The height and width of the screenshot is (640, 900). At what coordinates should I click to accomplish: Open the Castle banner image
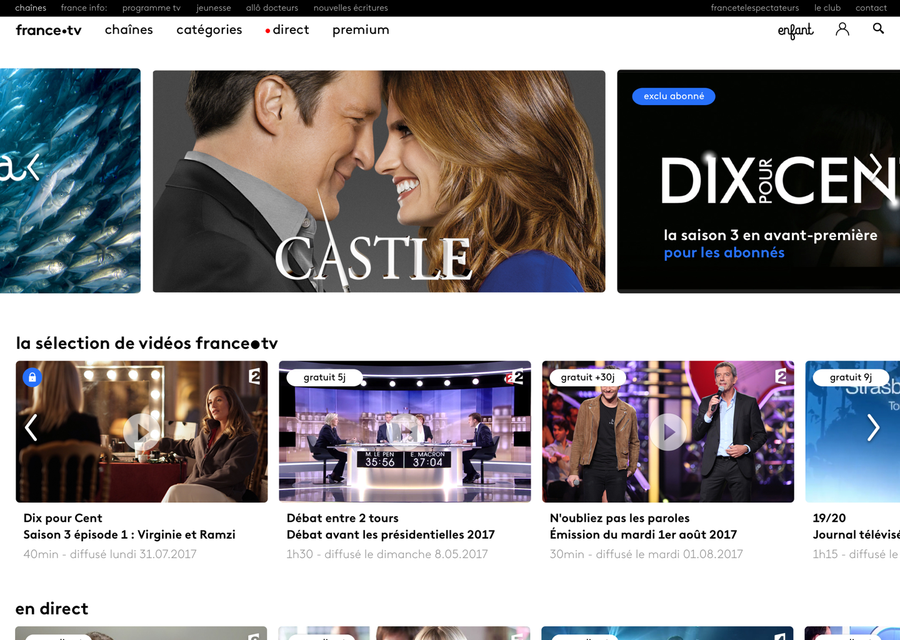coord(378,181)
